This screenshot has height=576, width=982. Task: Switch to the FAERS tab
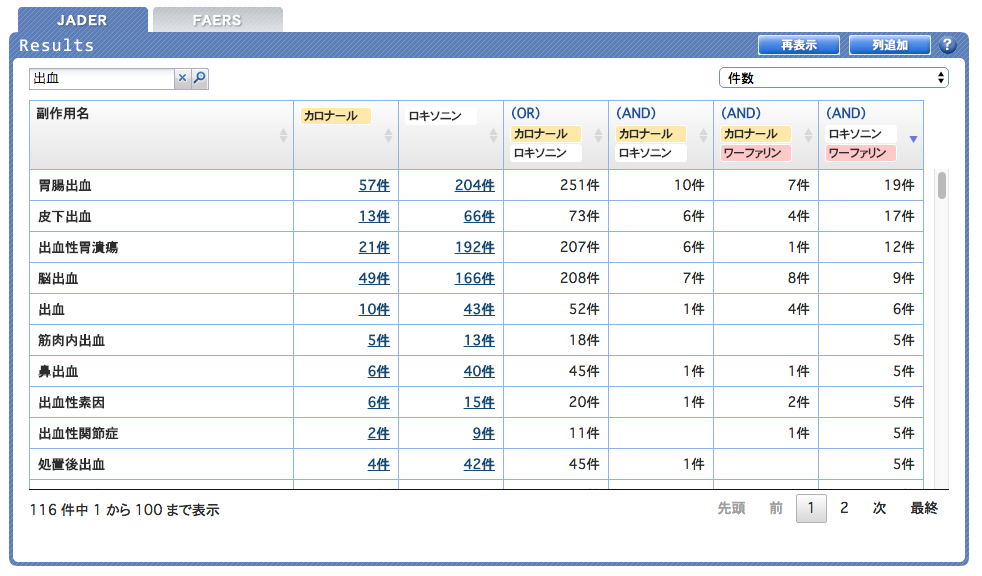[217, 20]
